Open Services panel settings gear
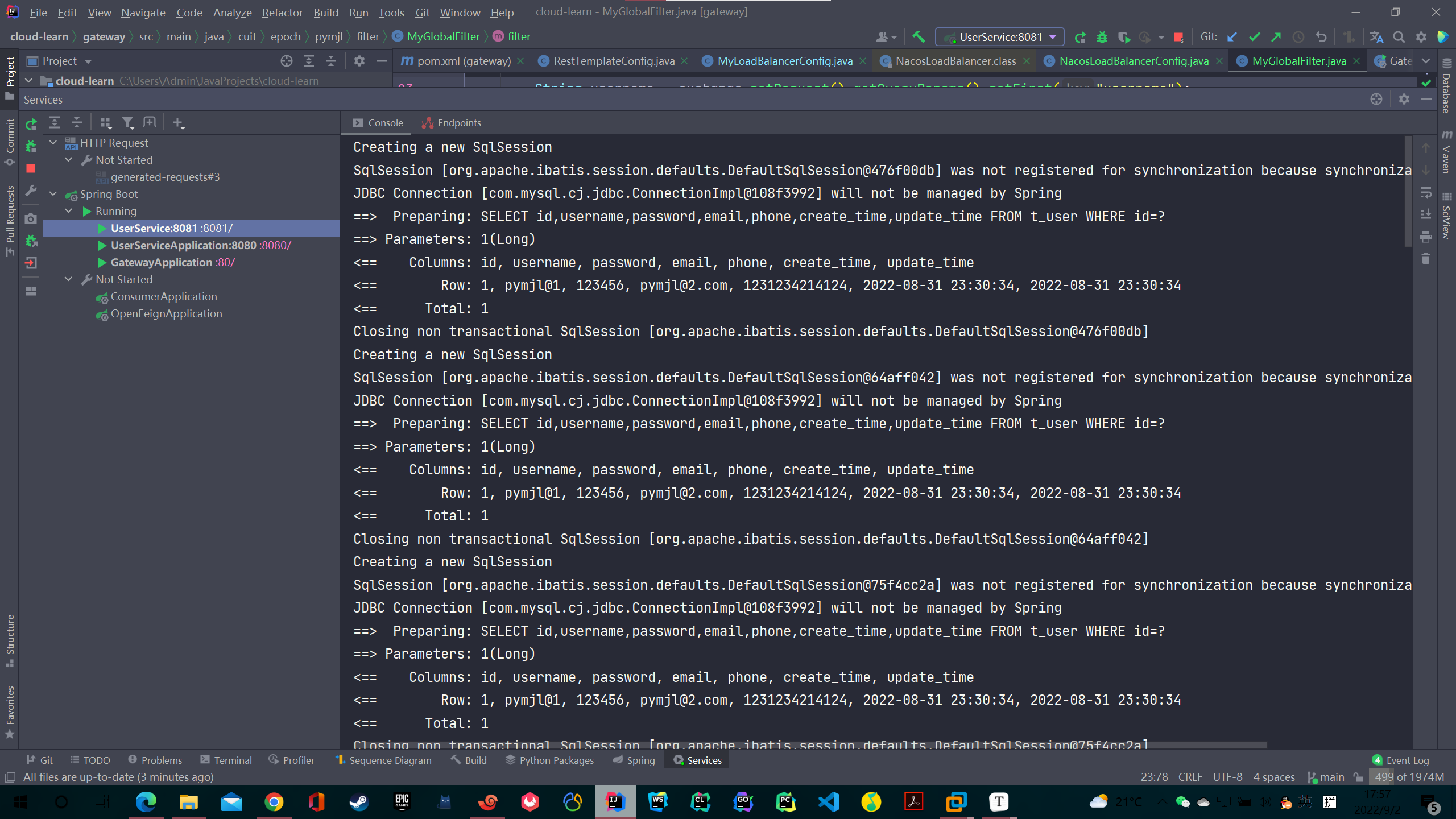This screenshot has height=819, width=1456. tap(1404, 99)
